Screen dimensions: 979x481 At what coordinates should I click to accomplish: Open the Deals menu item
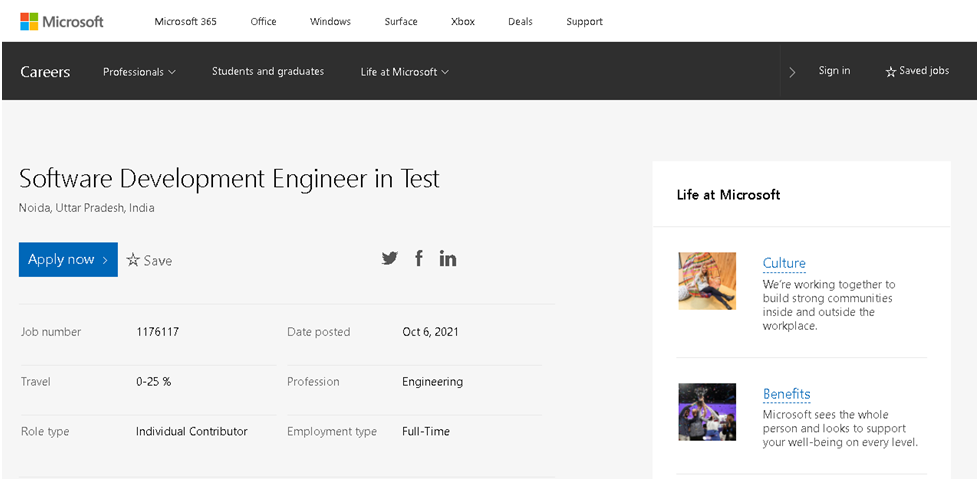(520, 21)
